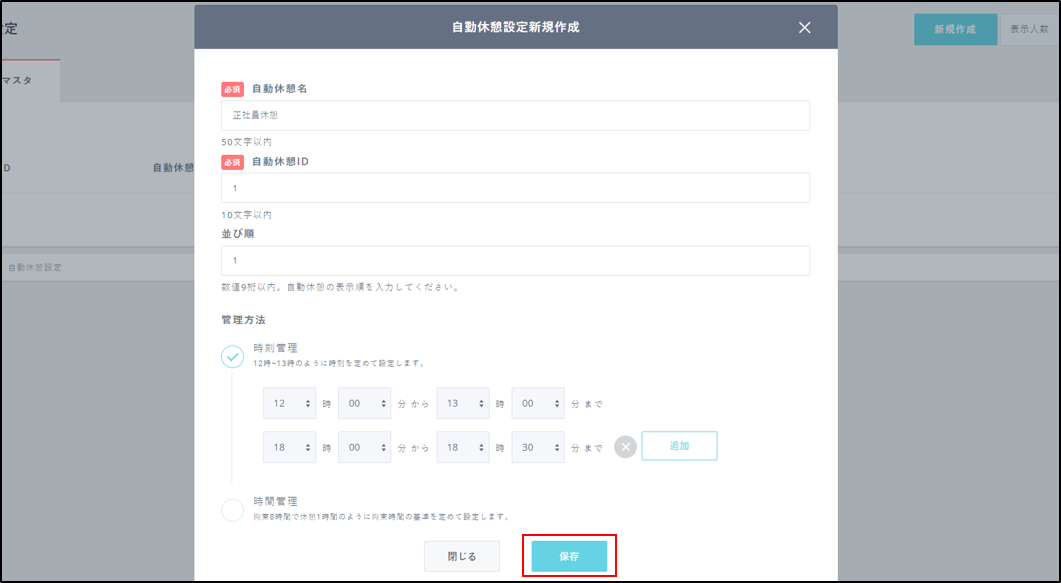Click the 新規作成 button in the background
The height and width of the screenshot is (583, 1061).
pos(954,30)
